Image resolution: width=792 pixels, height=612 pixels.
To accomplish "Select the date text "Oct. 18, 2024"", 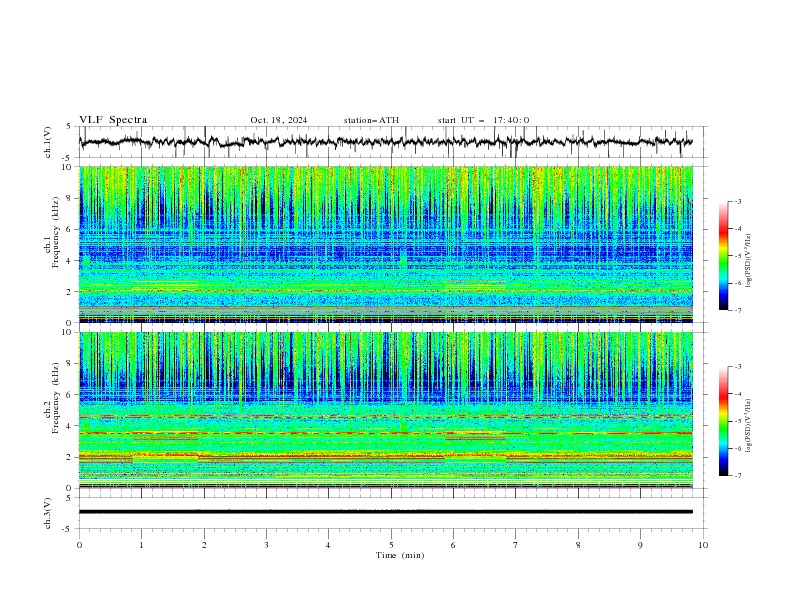I will [x=279, y=120].
